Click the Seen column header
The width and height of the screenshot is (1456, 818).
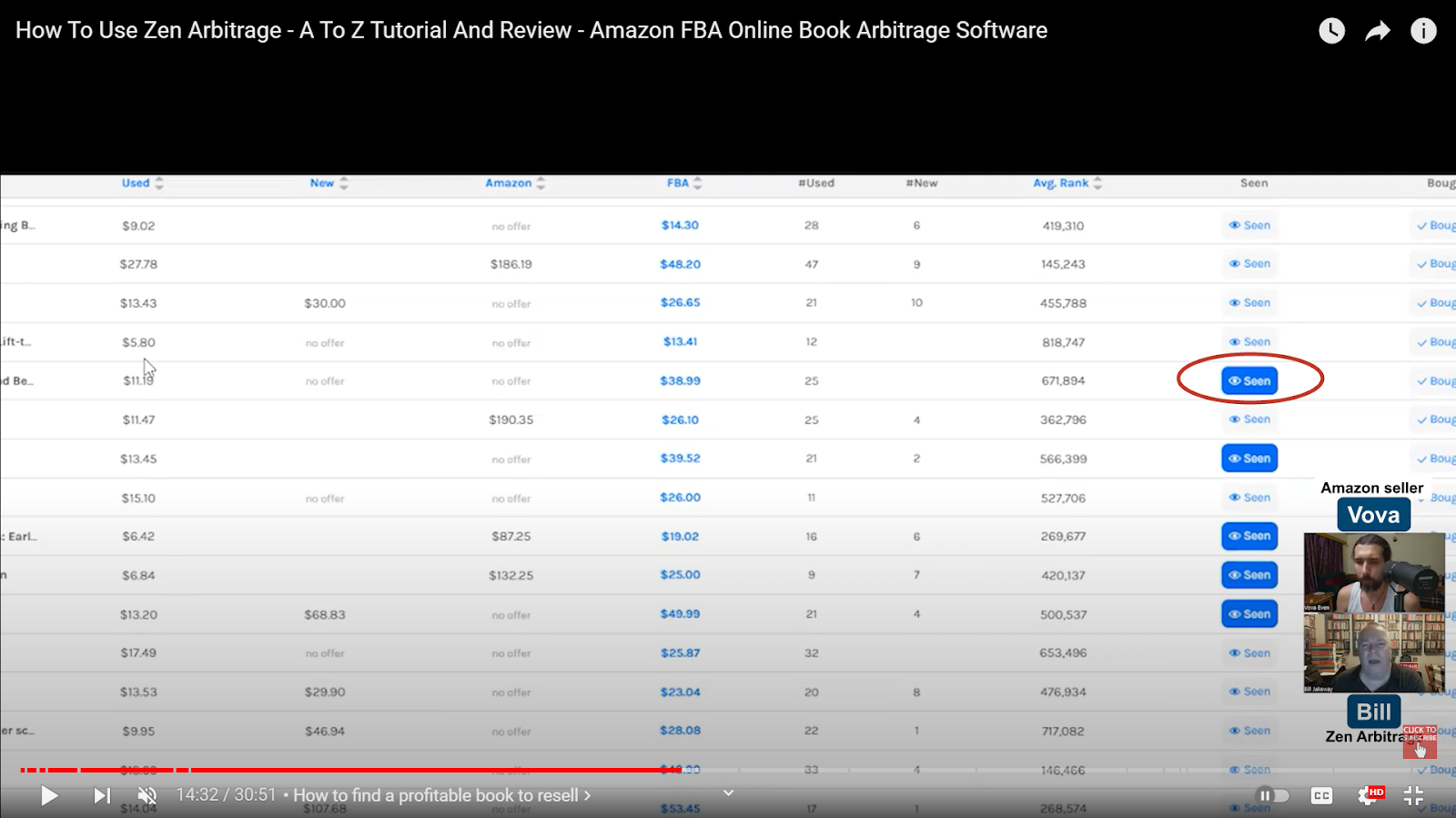click(x=1254, y=183)
